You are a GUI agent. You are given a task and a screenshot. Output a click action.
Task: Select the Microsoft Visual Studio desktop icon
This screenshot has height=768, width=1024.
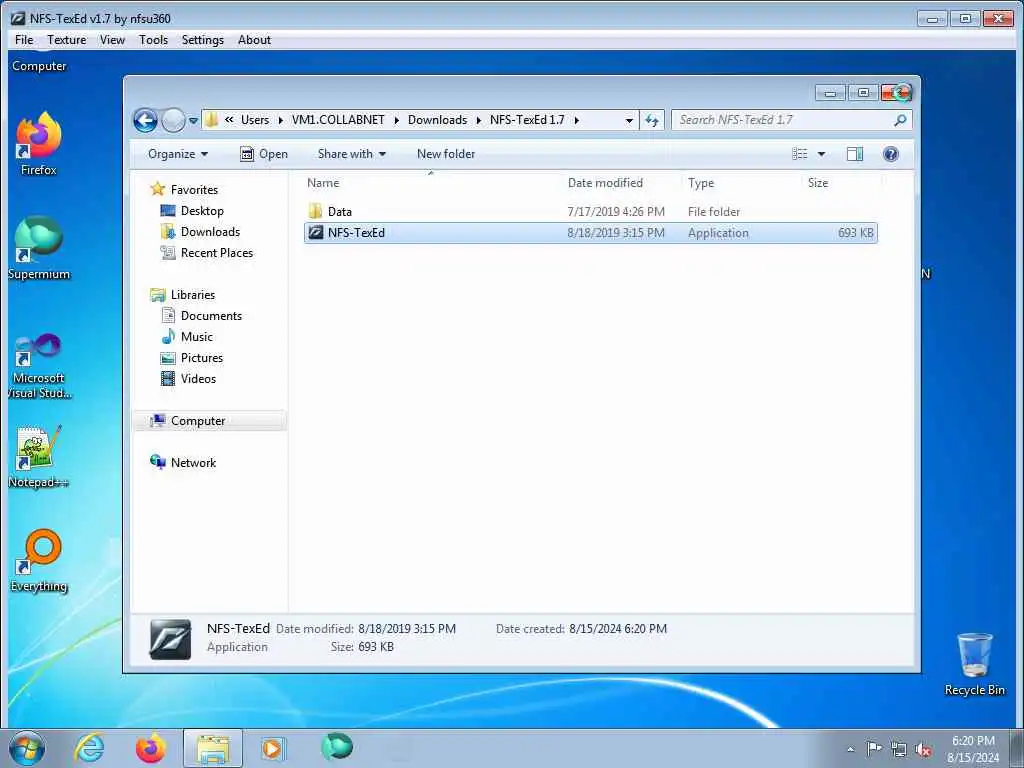click(39, 366)
